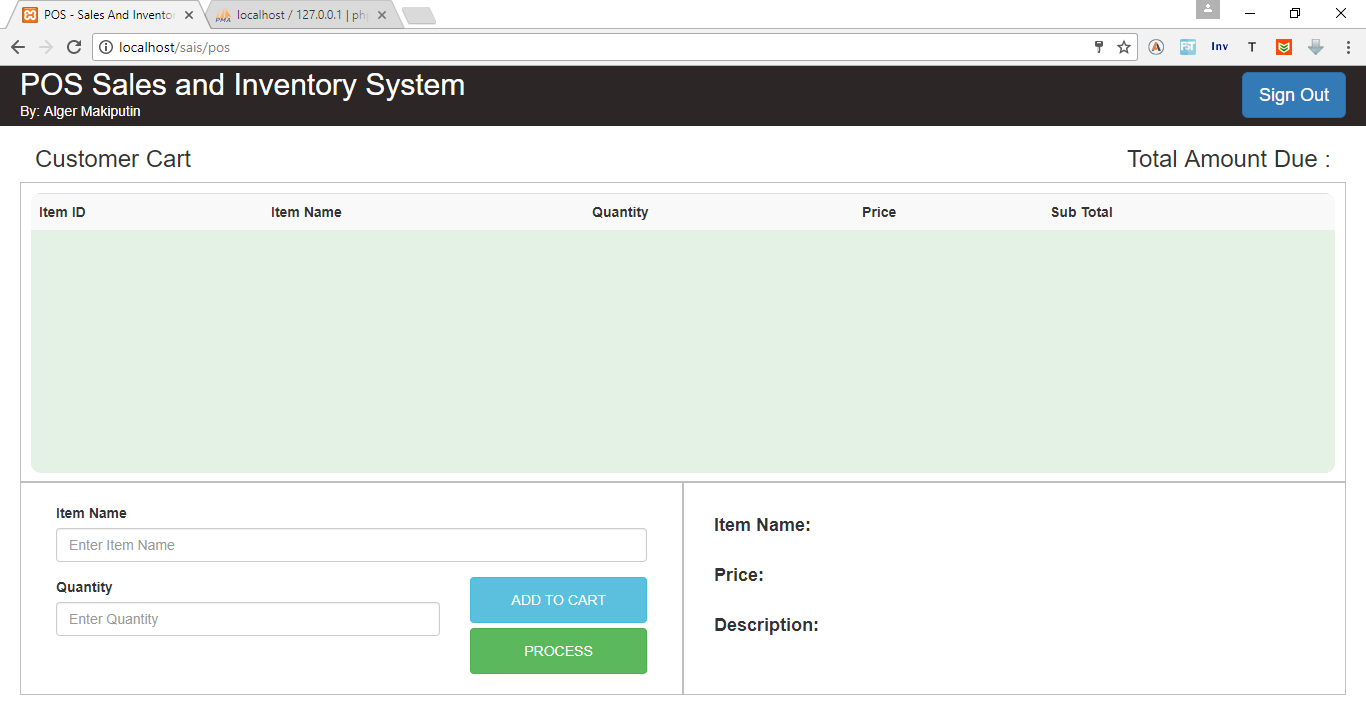Image resolution: width=1366 pixels, height=728 pixels.
Task: Click the Description: label in details panel
Action: point(766,625)
